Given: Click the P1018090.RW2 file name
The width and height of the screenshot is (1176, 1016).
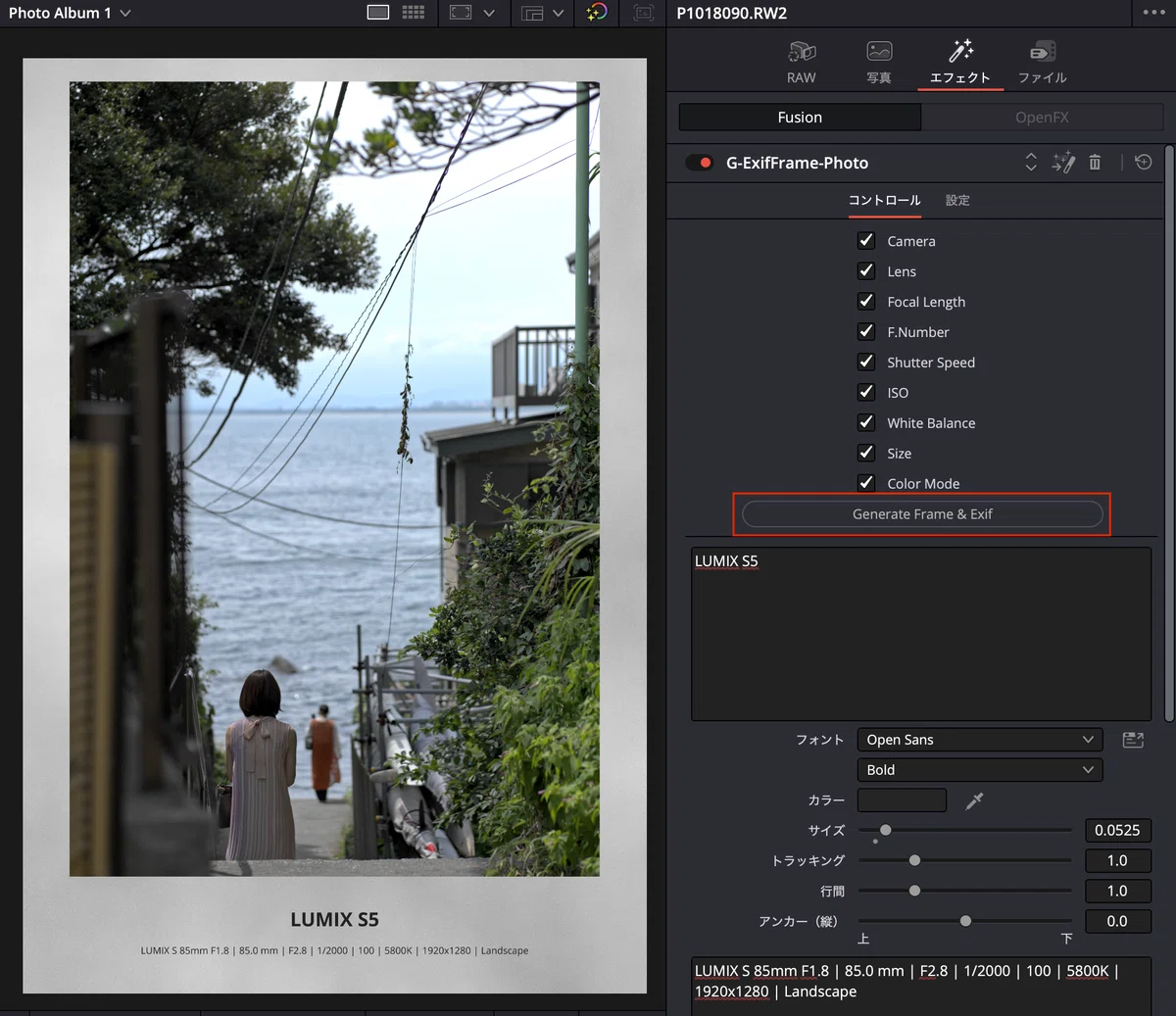Looking at the screenshot, I should (732, 13).
